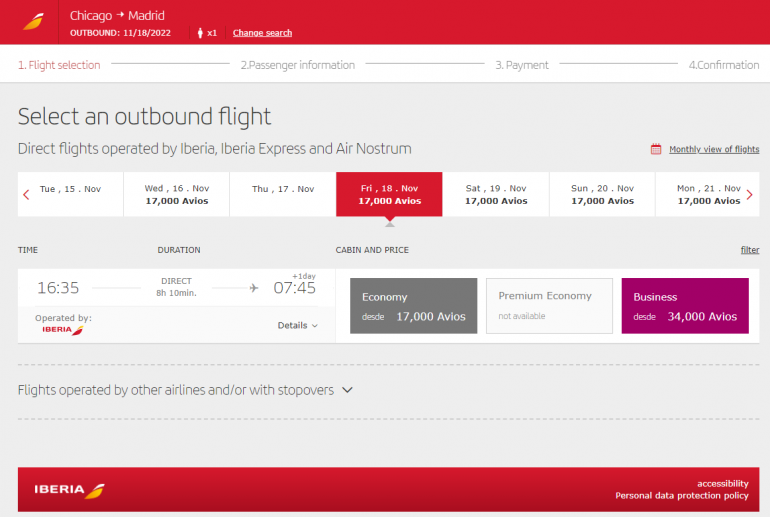Choose Economy fare for 17,000 Avios

[x=413, y=306]
